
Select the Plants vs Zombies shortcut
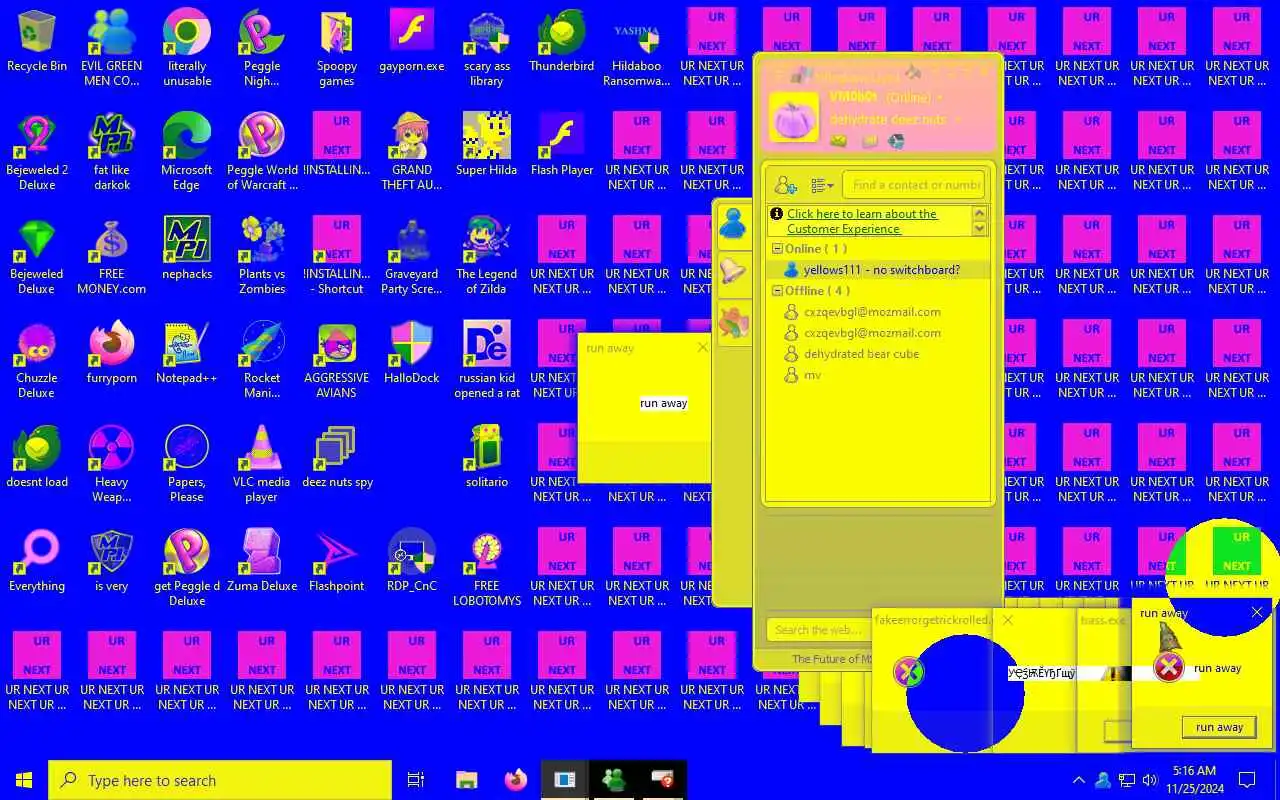[262, 256]
